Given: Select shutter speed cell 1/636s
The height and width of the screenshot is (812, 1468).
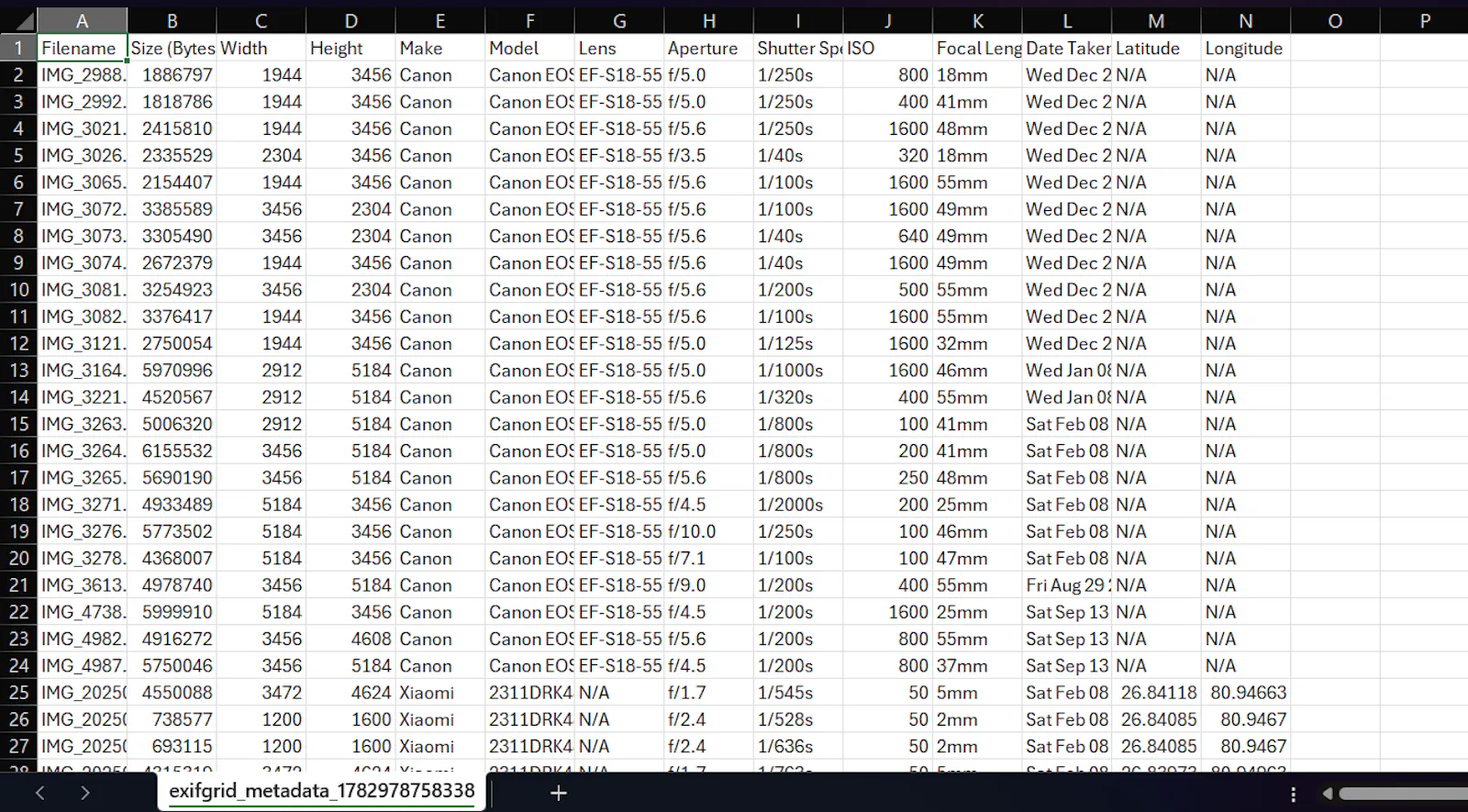Looking at the screenshot, I should pos(798,746).
